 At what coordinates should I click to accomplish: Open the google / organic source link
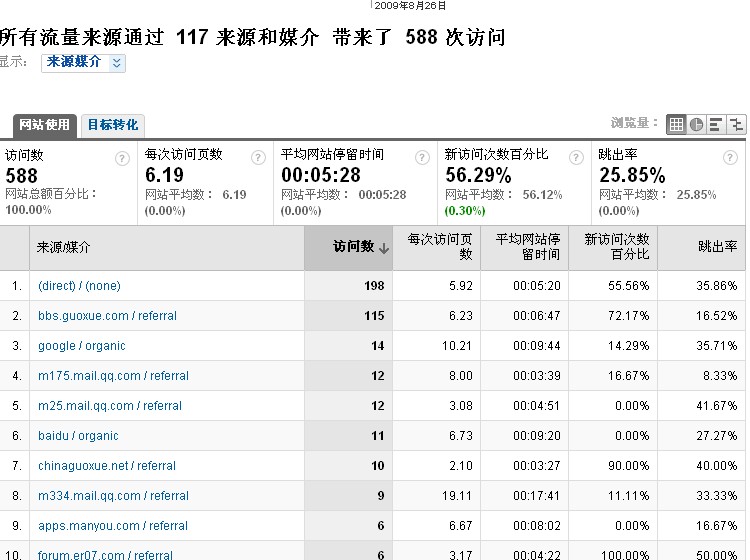coord(82,346)
